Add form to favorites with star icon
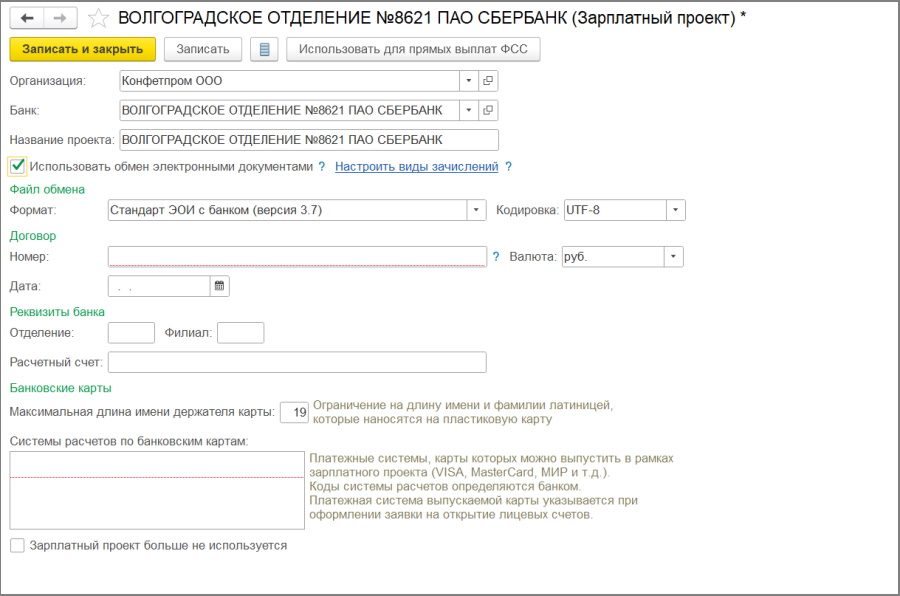Viewport: 900px width, 596px height. [98, 18]
